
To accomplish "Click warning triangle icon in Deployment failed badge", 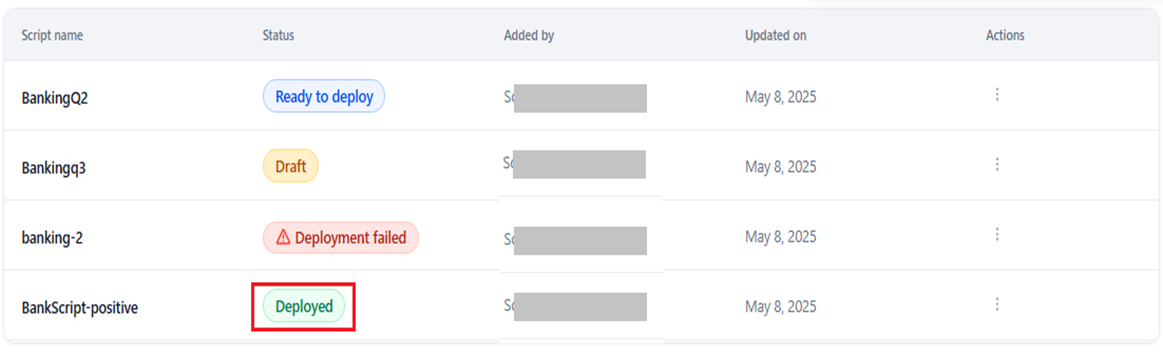I will click(283, 238).
